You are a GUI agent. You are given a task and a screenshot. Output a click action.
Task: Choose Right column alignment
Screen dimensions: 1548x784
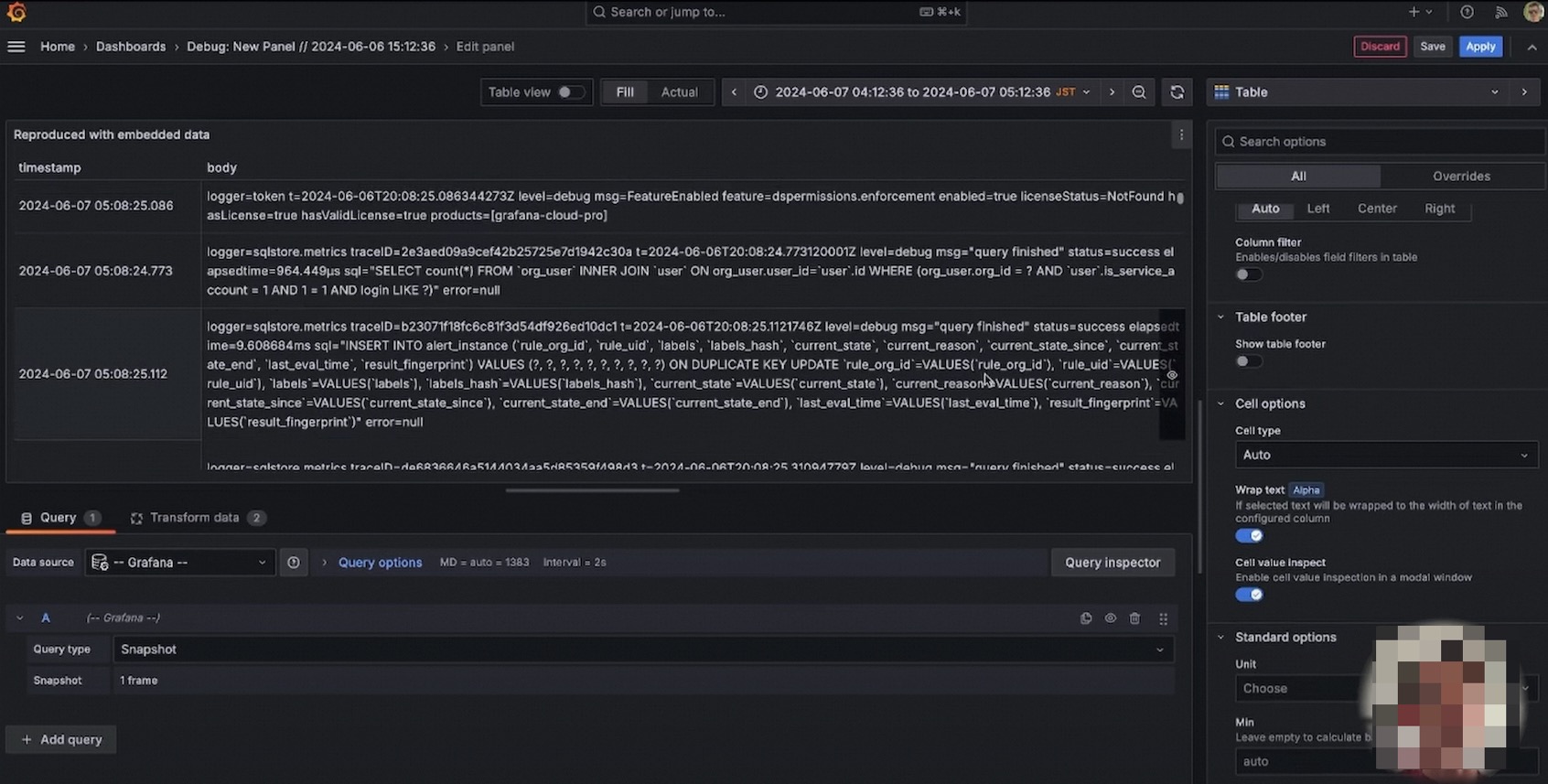pos(1439,209)
